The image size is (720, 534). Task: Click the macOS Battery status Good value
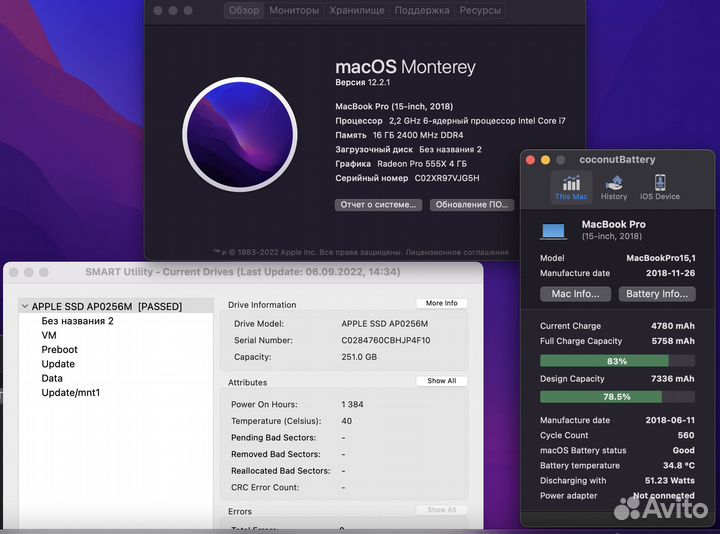684,450
